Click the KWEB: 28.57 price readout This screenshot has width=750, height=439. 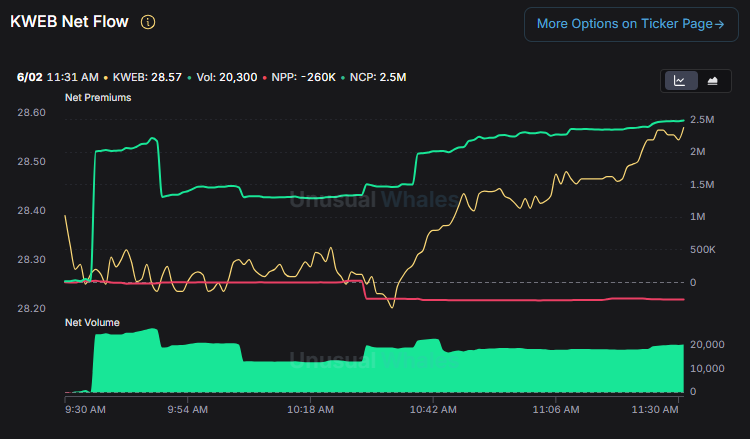(x=147, y=77)
